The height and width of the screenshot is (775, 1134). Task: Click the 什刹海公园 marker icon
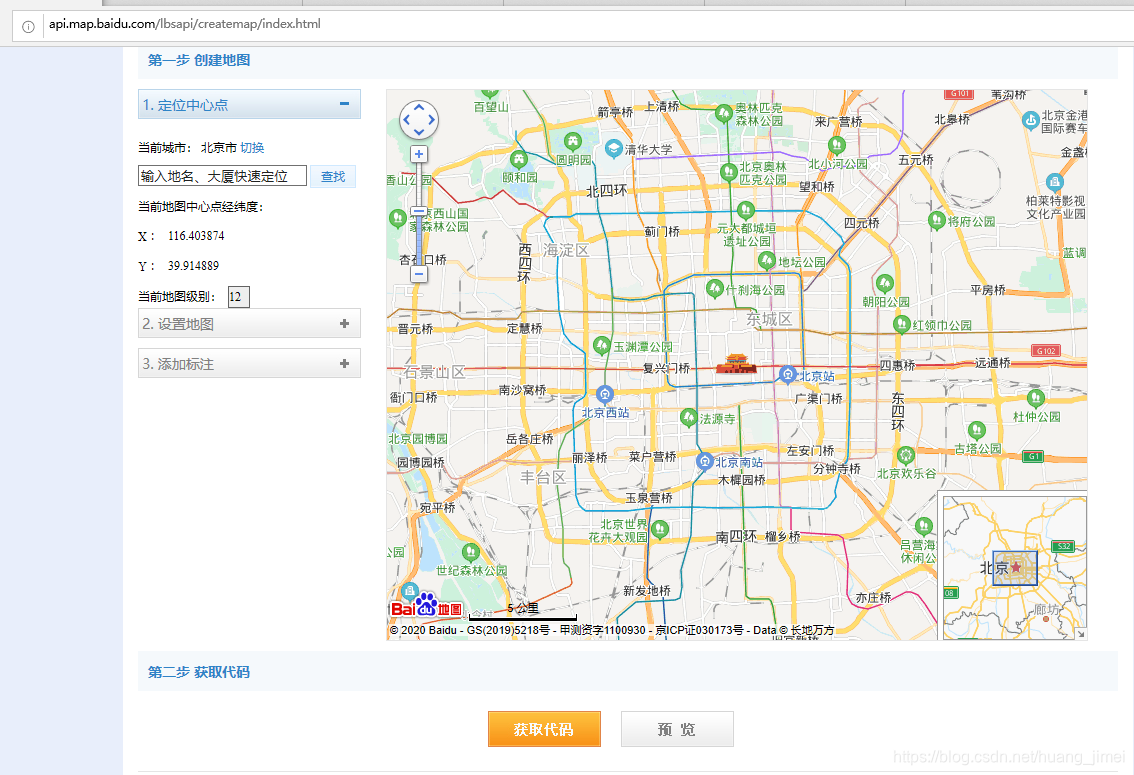(715, 288)
